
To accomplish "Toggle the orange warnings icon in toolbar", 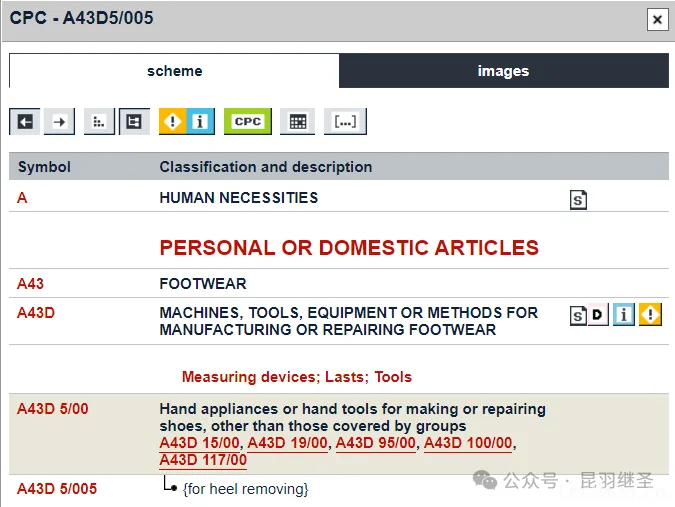I will [x=172, y=121].
